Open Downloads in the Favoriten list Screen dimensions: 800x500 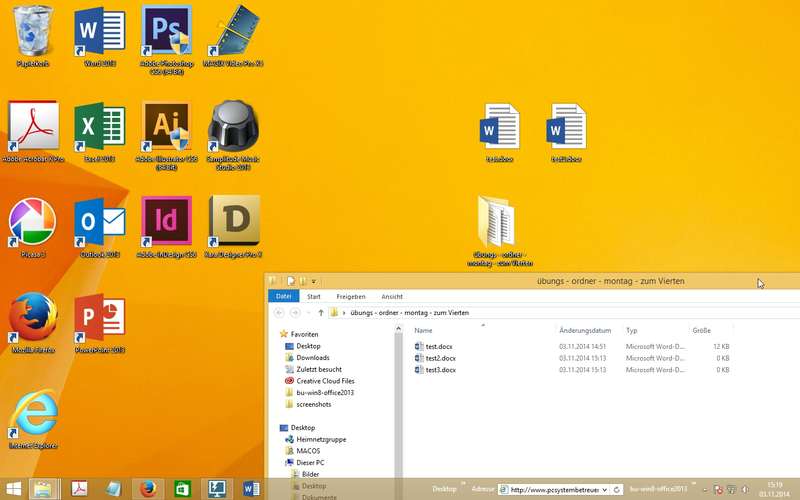pos(312,357)
